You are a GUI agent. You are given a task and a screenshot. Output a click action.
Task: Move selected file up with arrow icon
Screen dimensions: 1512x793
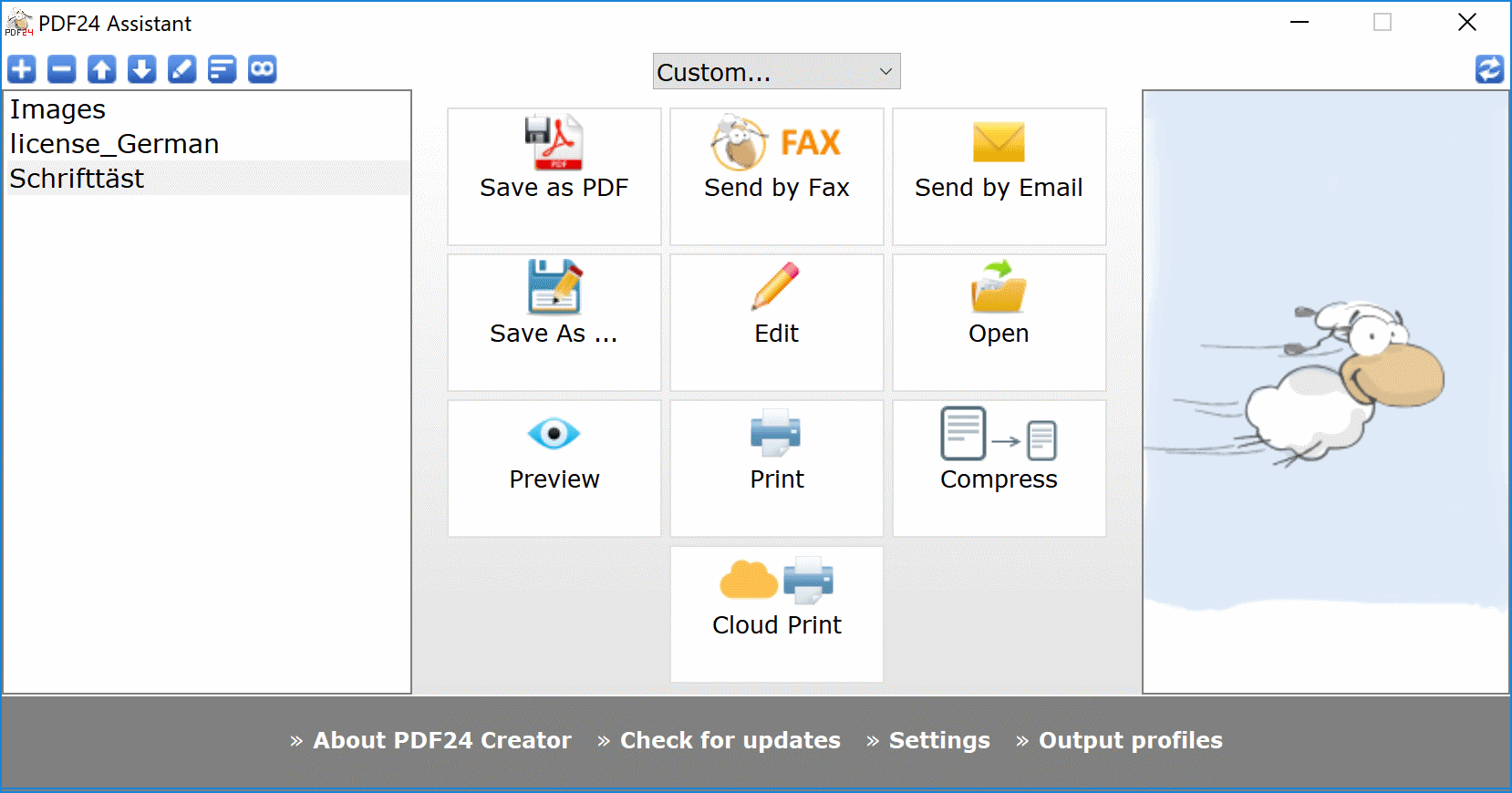pos(102,69)
